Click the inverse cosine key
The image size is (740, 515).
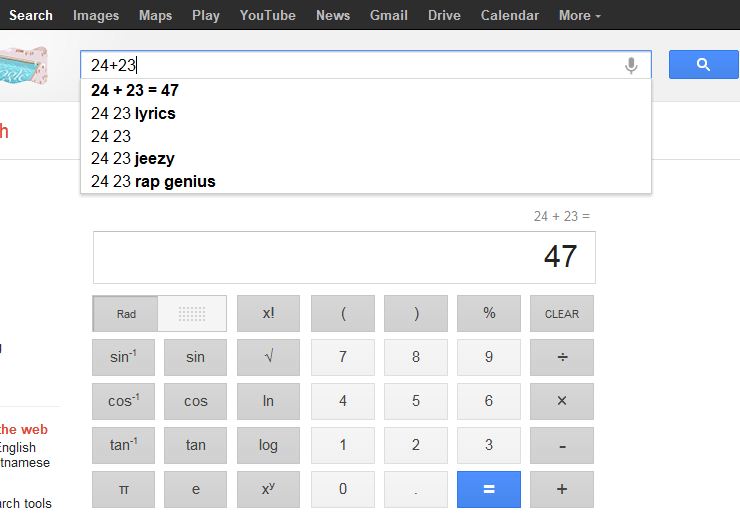tap(123, 401)
